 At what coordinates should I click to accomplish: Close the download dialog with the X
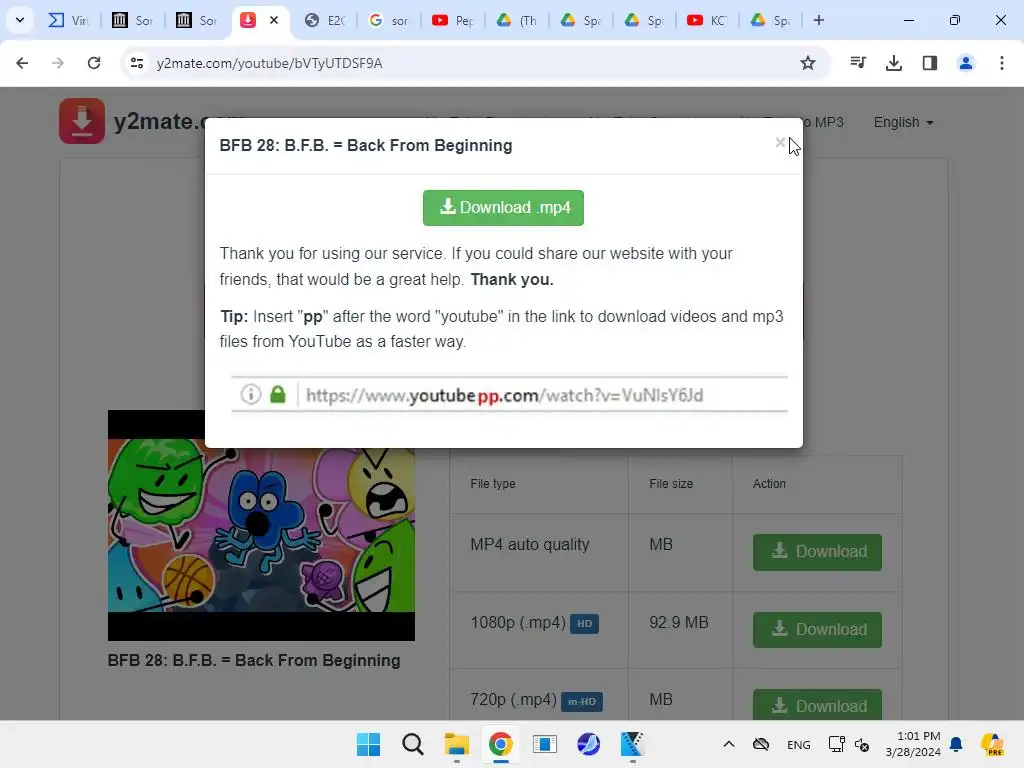tap(780, 142)
